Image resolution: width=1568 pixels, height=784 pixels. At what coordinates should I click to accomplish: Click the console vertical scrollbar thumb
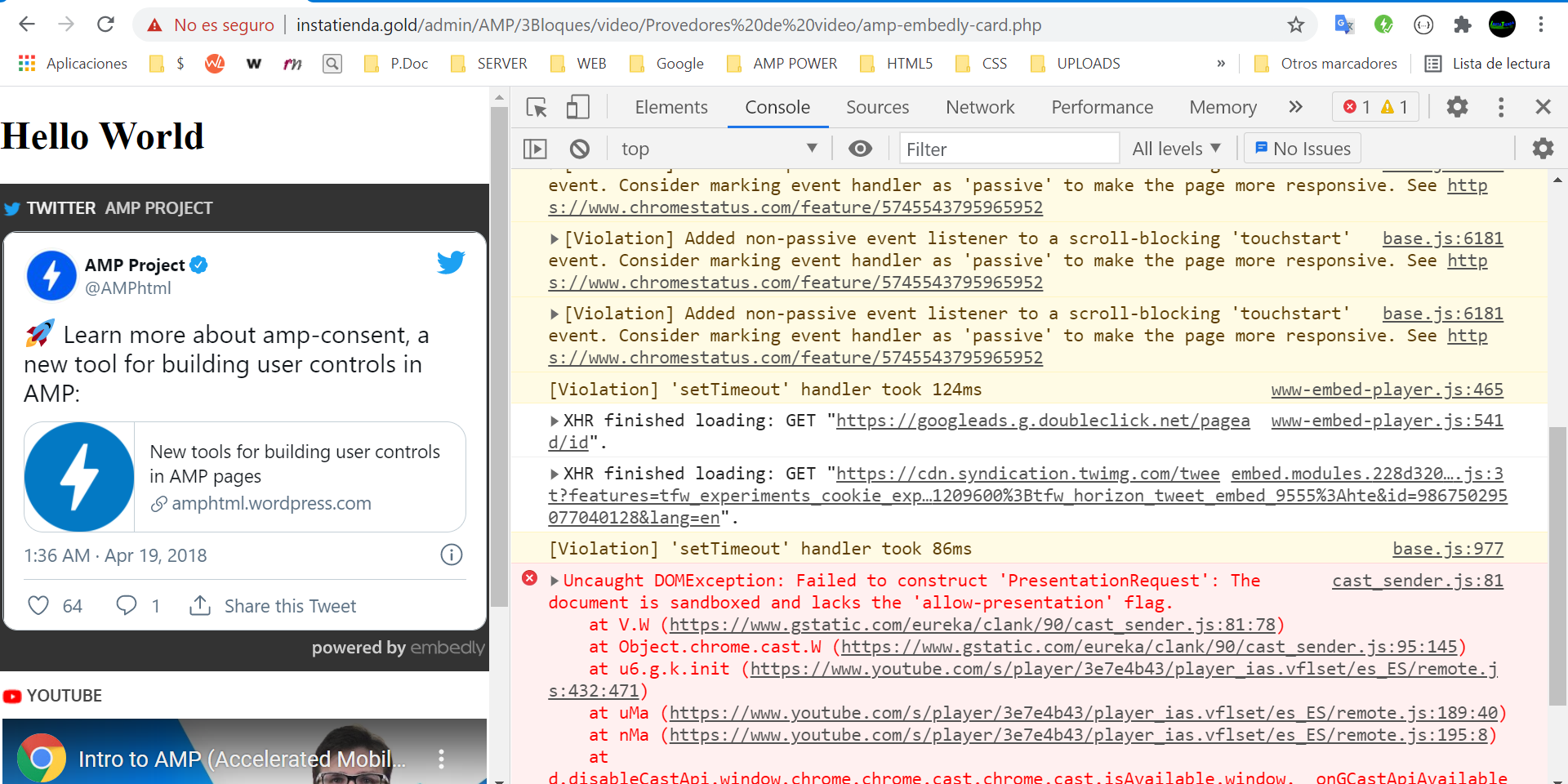(1557, 565)
